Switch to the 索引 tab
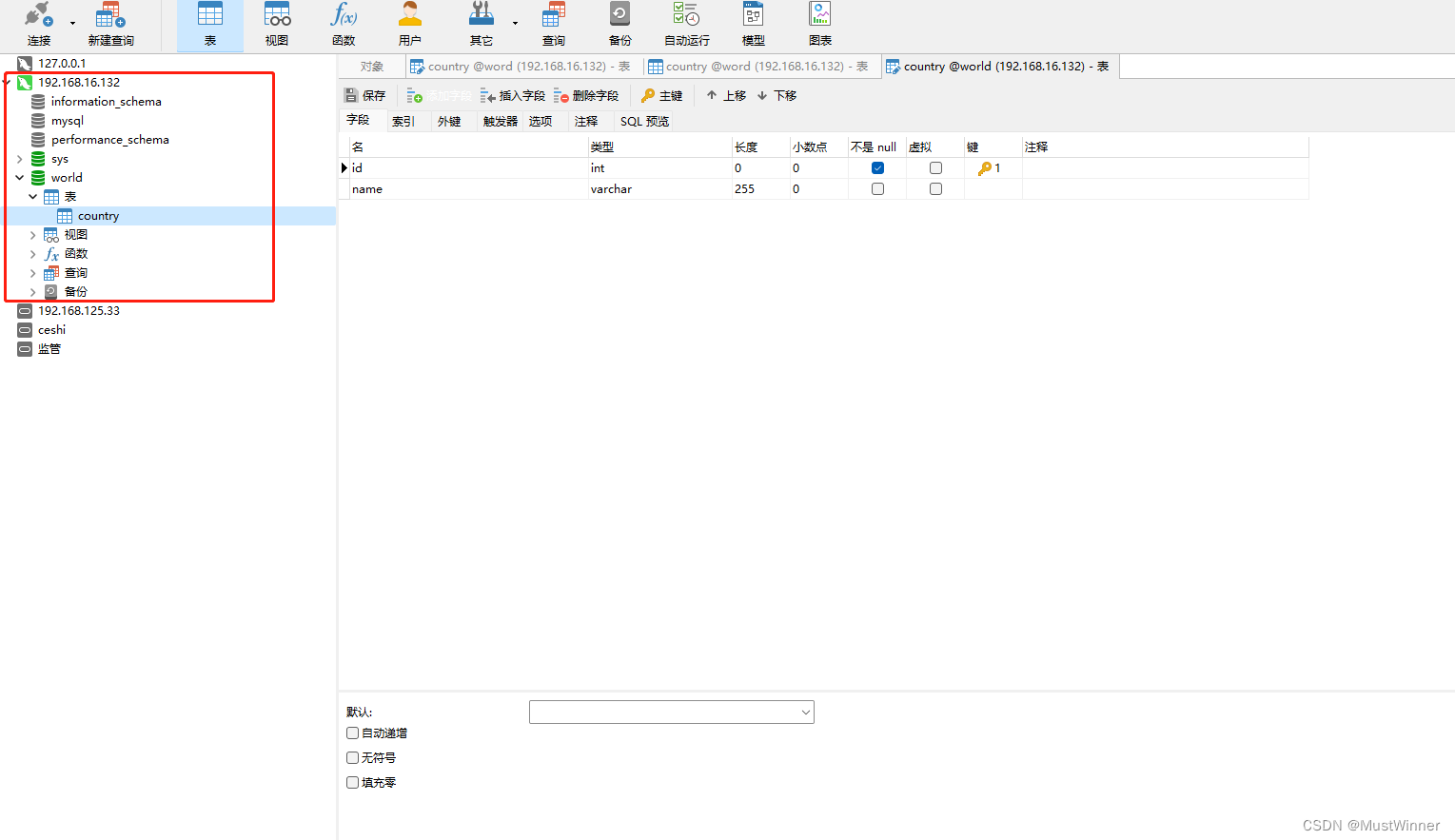The image size is (1455, 840). coord(403,121)
